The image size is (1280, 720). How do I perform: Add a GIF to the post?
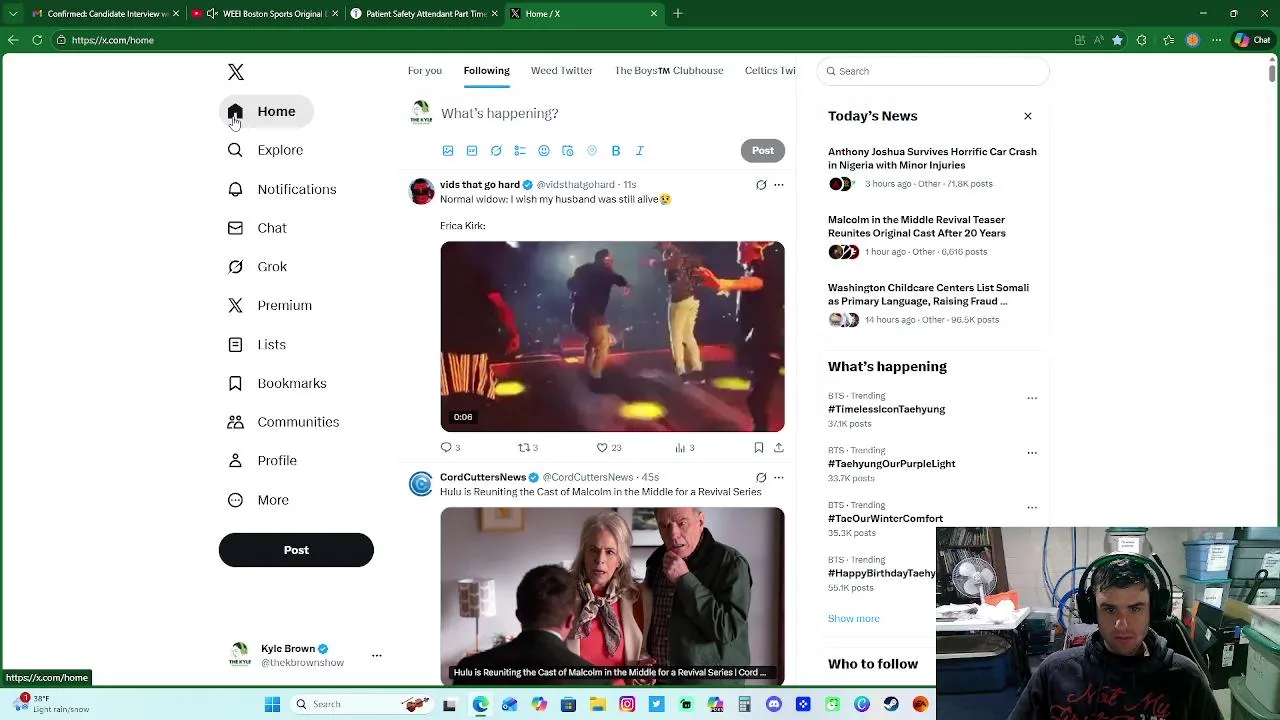coord(472,151)
